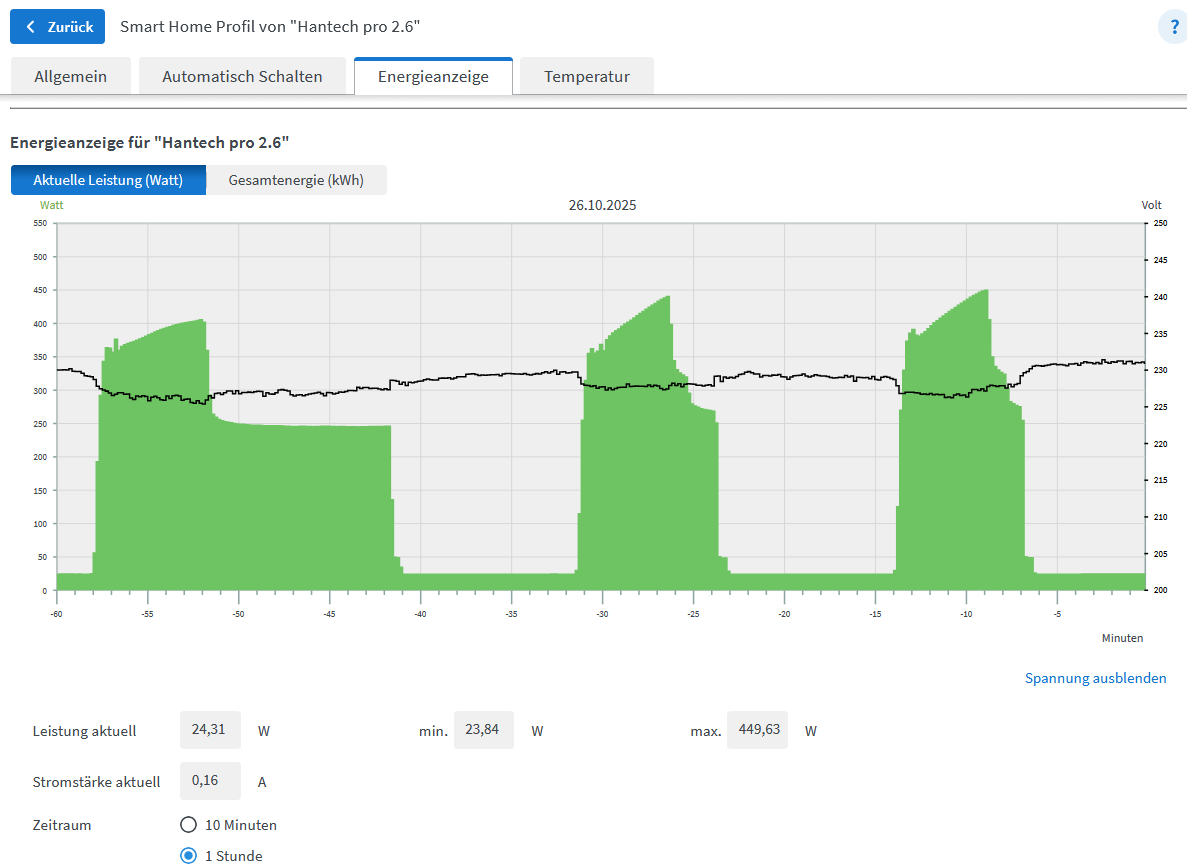Click the -30 minute mark on time axis

602,614
